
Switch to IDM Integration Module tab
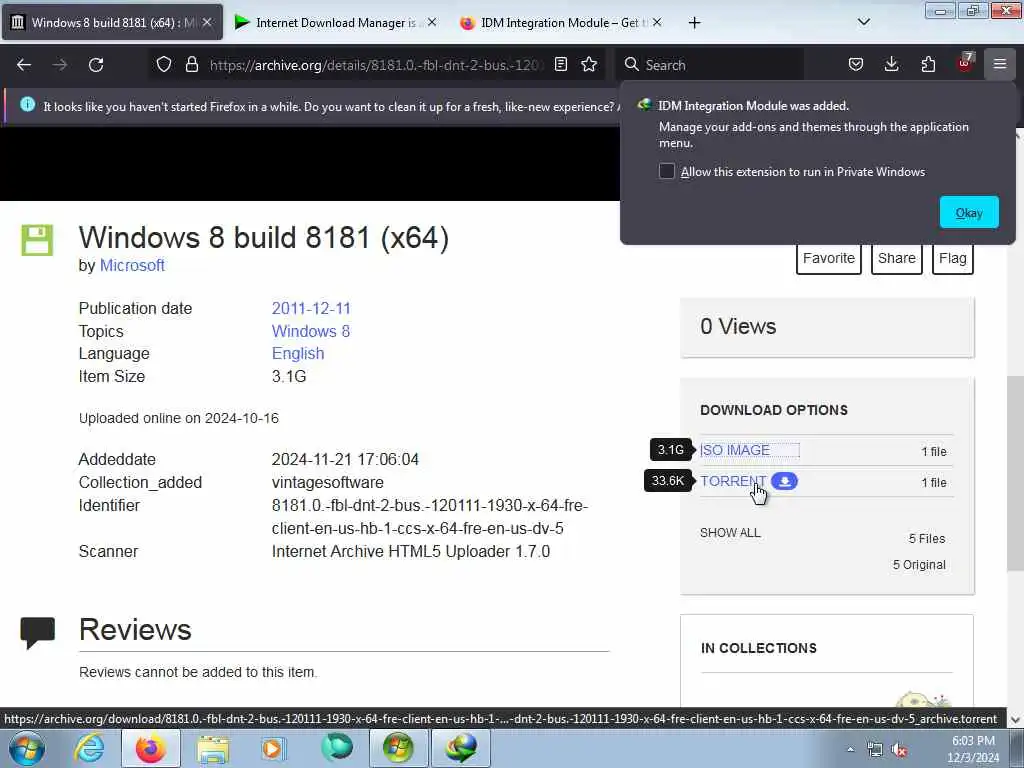pos(560,23)
